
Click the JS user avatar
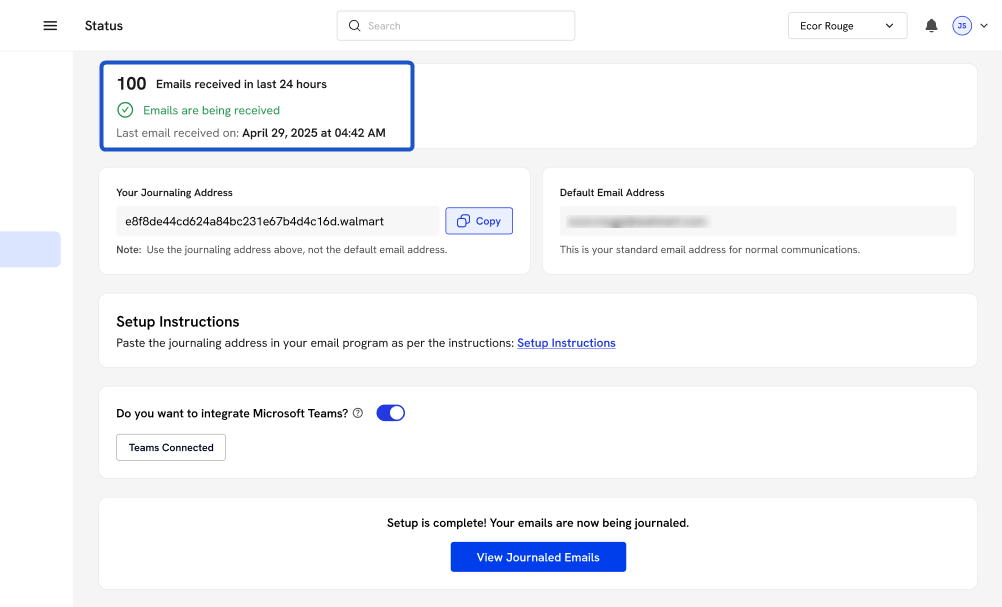961,26
